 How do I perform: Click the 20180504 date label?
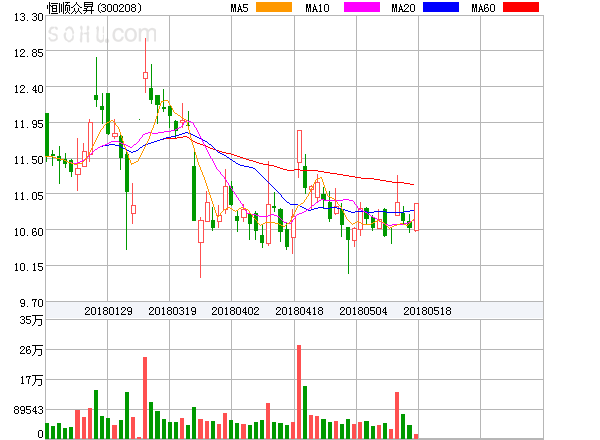(363, 311)
